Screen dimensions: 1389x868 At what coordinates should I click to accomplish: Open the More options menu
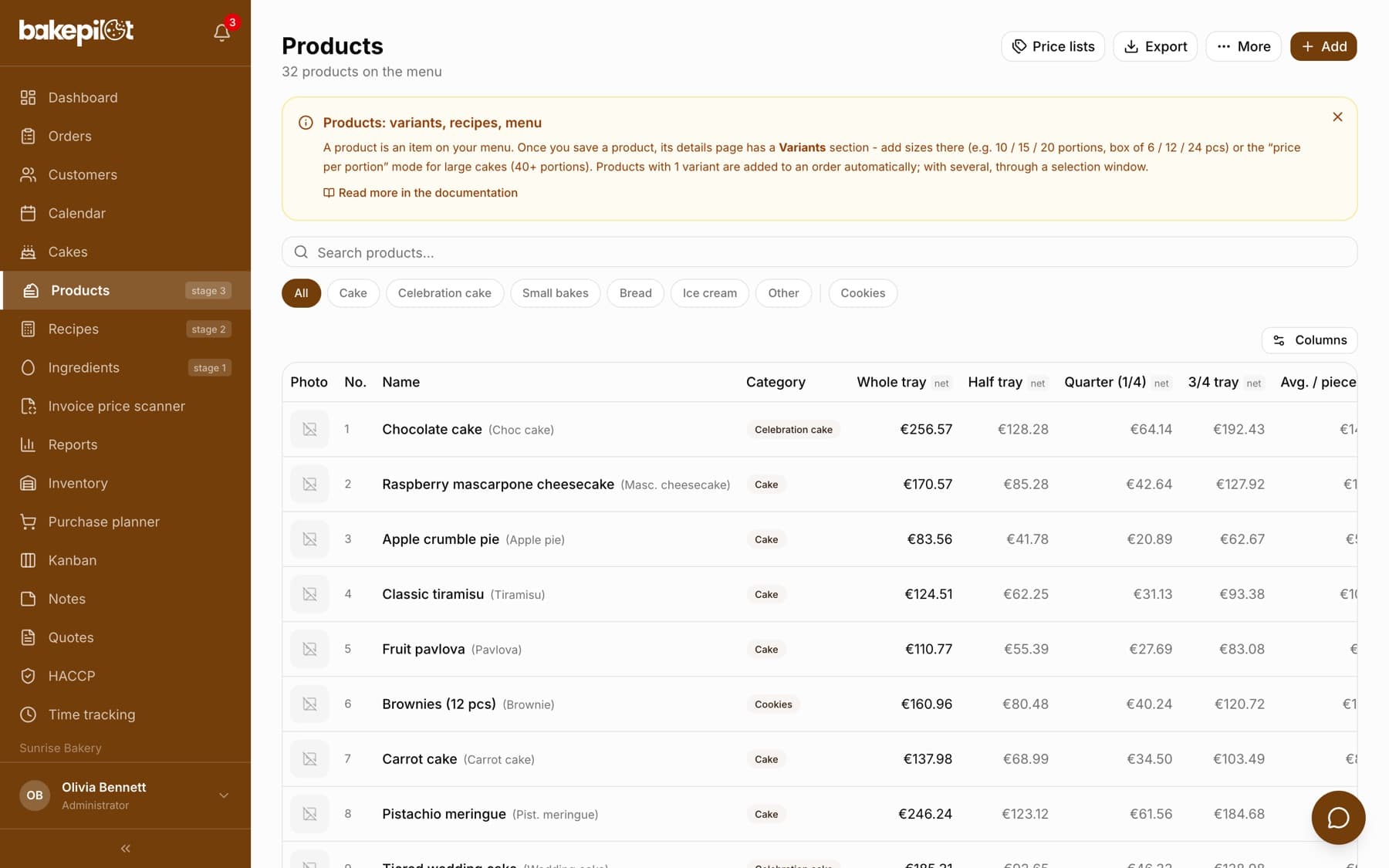point(1243,46)
